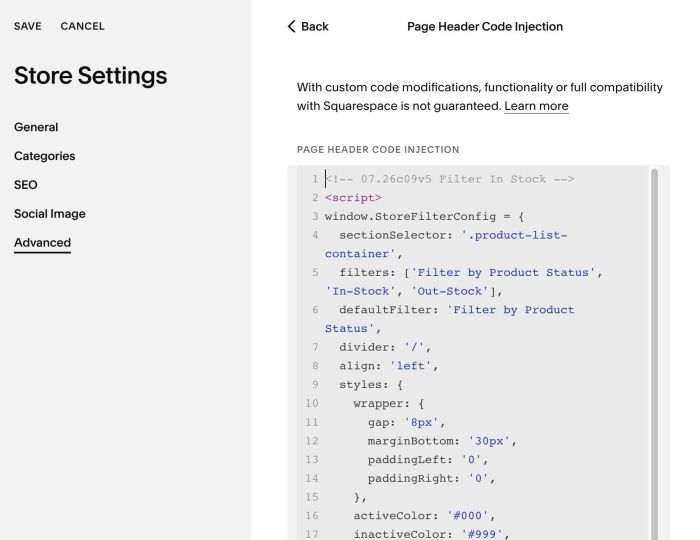The height and width of the screenshot is (540, 700).
Task: Click the activeColor '#000' value
Action: coord(468,516)
